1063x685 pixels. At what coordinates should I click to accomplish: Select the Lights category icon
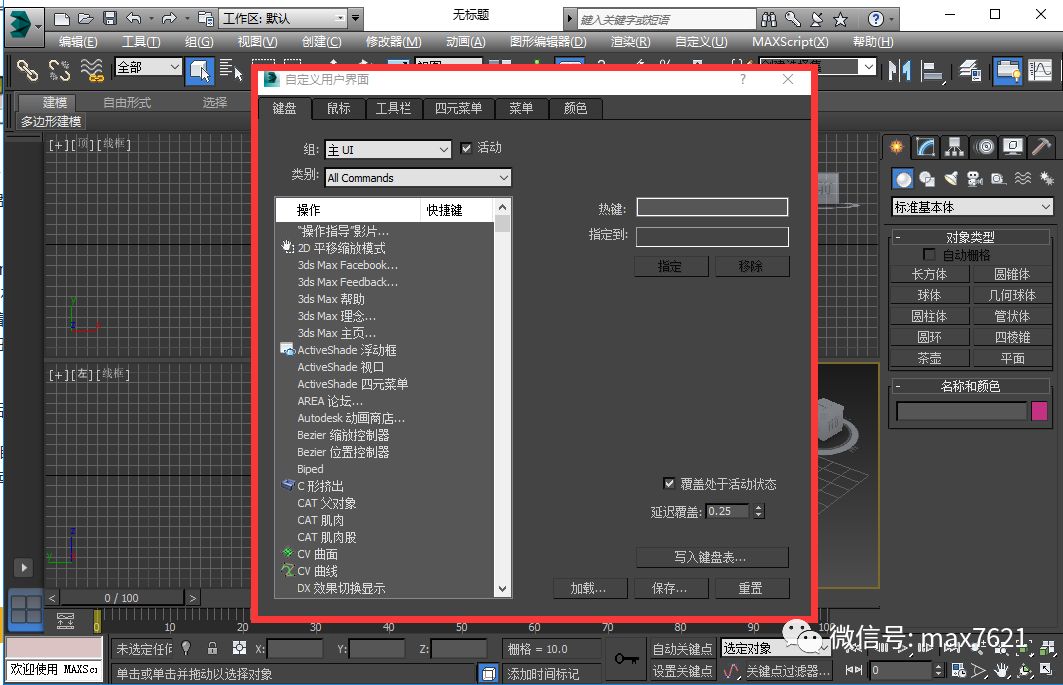[951, 179]
